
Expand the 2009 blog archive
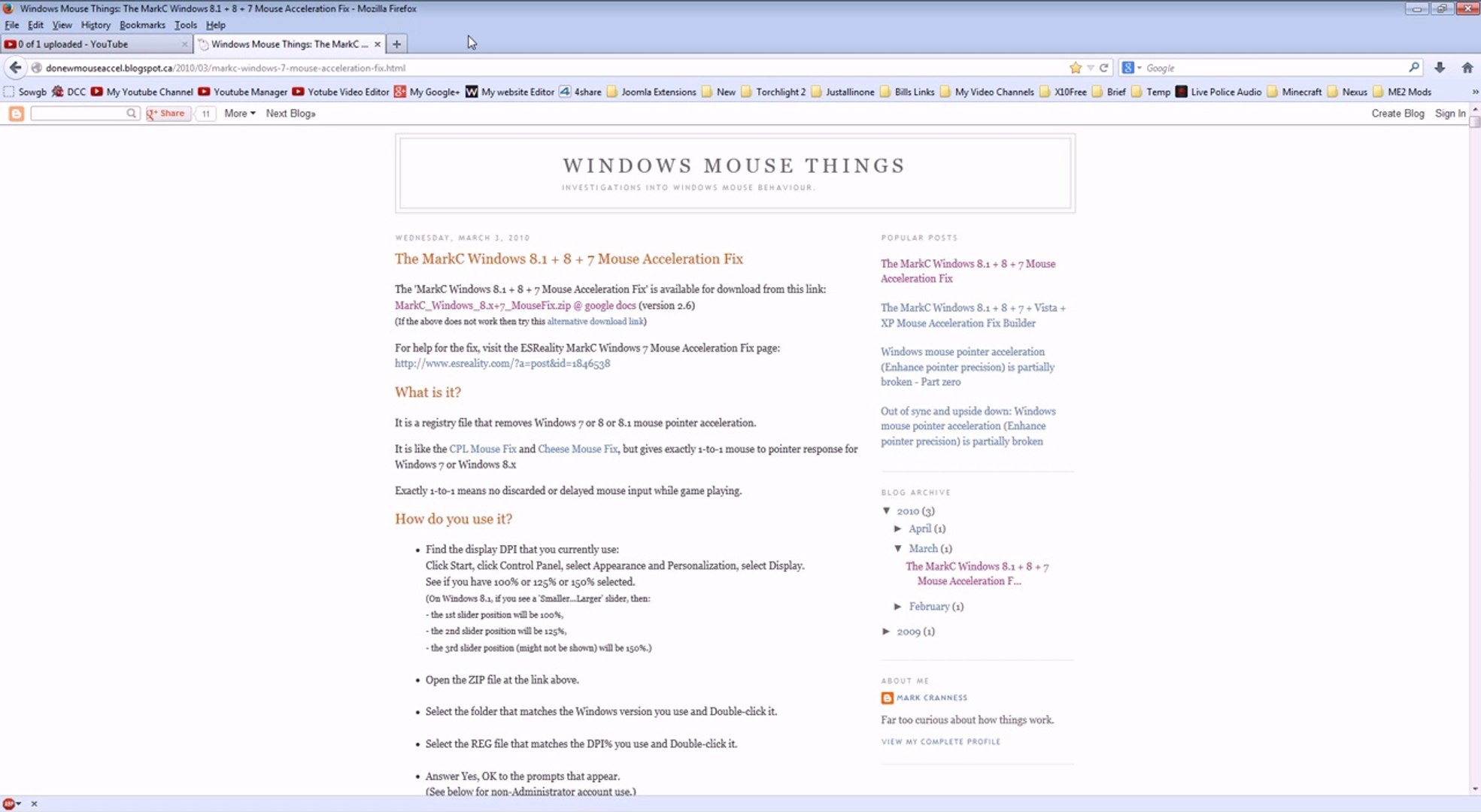point(887,632)
